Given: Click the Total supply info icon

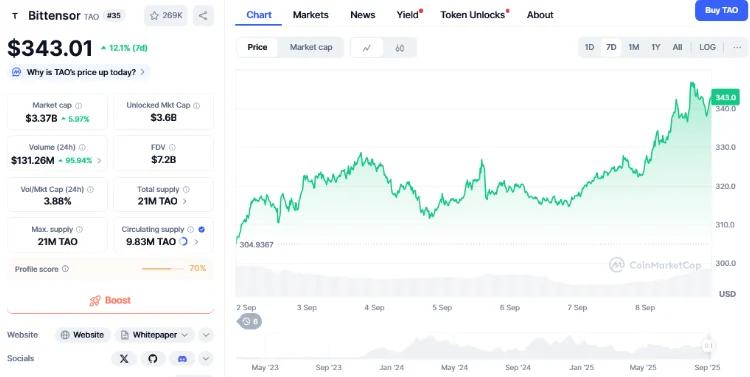Looking at the screenshot, I should 187,190.
